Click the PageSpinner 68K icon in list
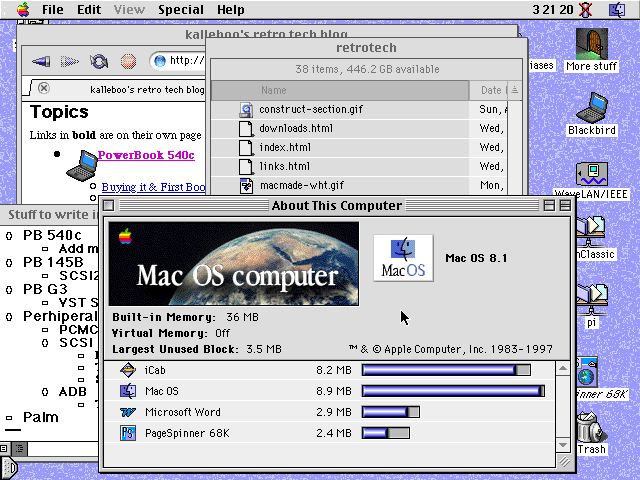 click(128, 433)
